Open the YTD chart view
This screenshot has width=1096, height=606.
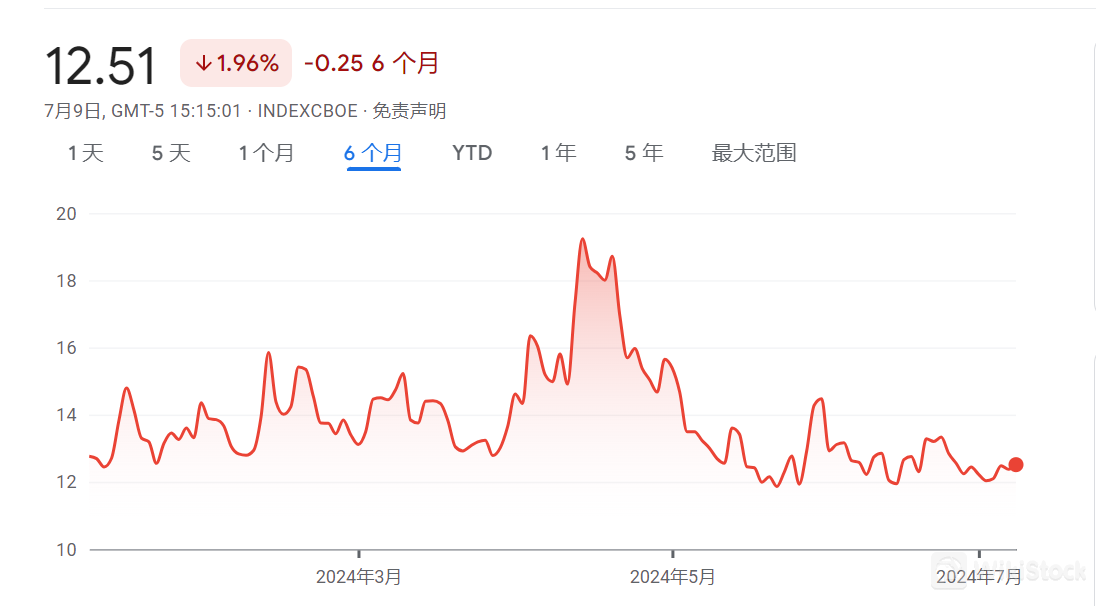coord(472,153)
